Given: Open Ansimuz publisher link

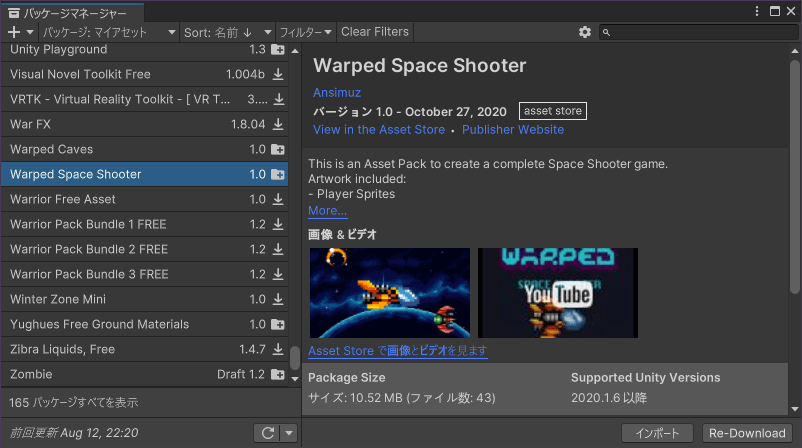Looking at the screenshot, I should [337, 93].
